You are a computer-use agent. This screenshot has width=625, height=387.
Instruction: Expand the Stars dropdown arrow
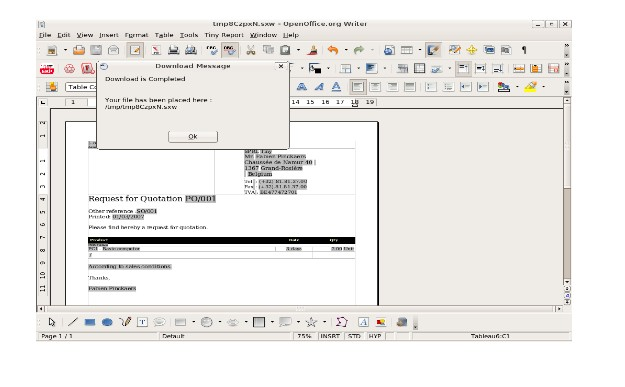[324, 322]
